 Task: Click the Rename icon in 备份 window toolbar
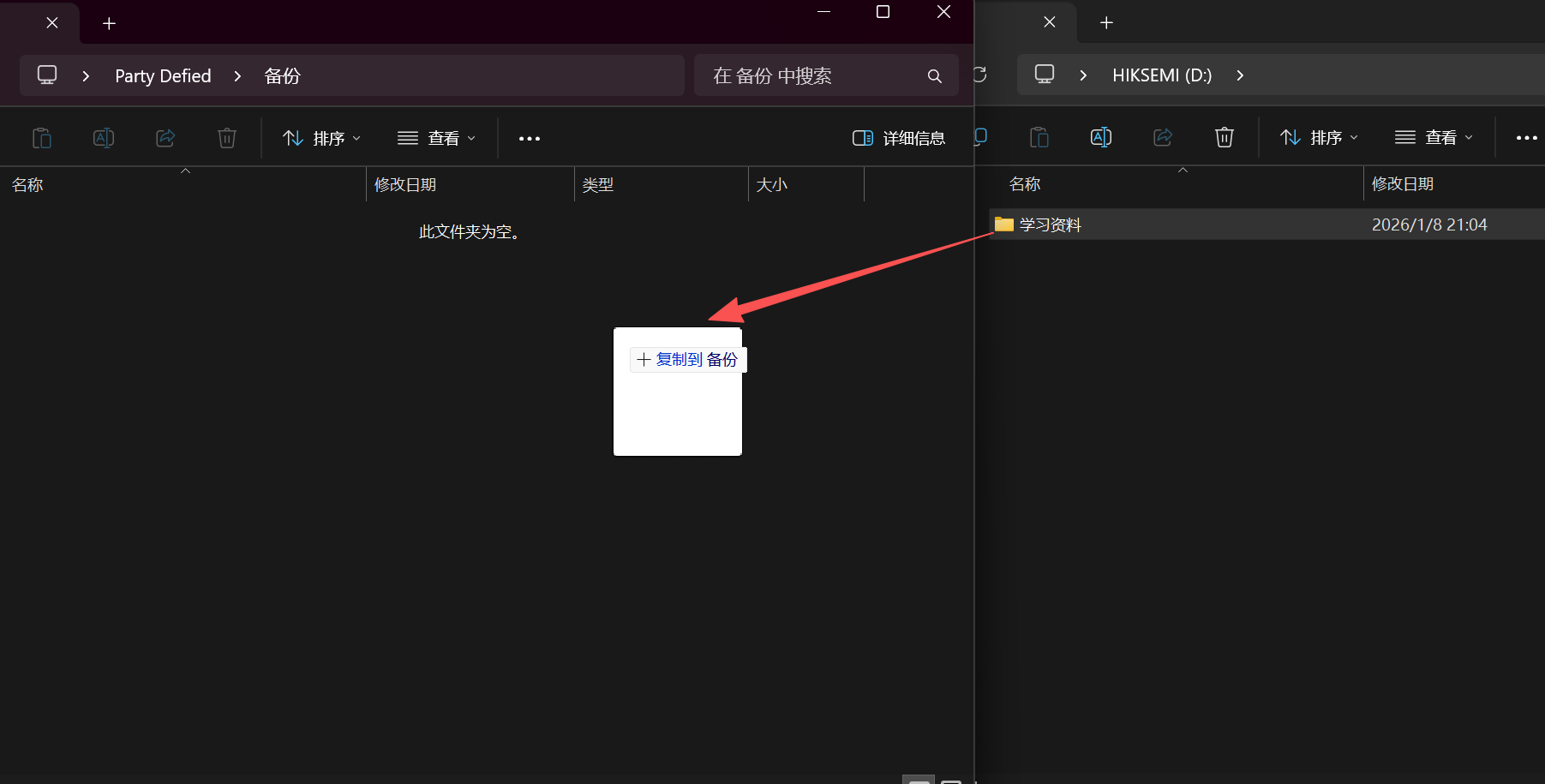(x=104, y=138)
